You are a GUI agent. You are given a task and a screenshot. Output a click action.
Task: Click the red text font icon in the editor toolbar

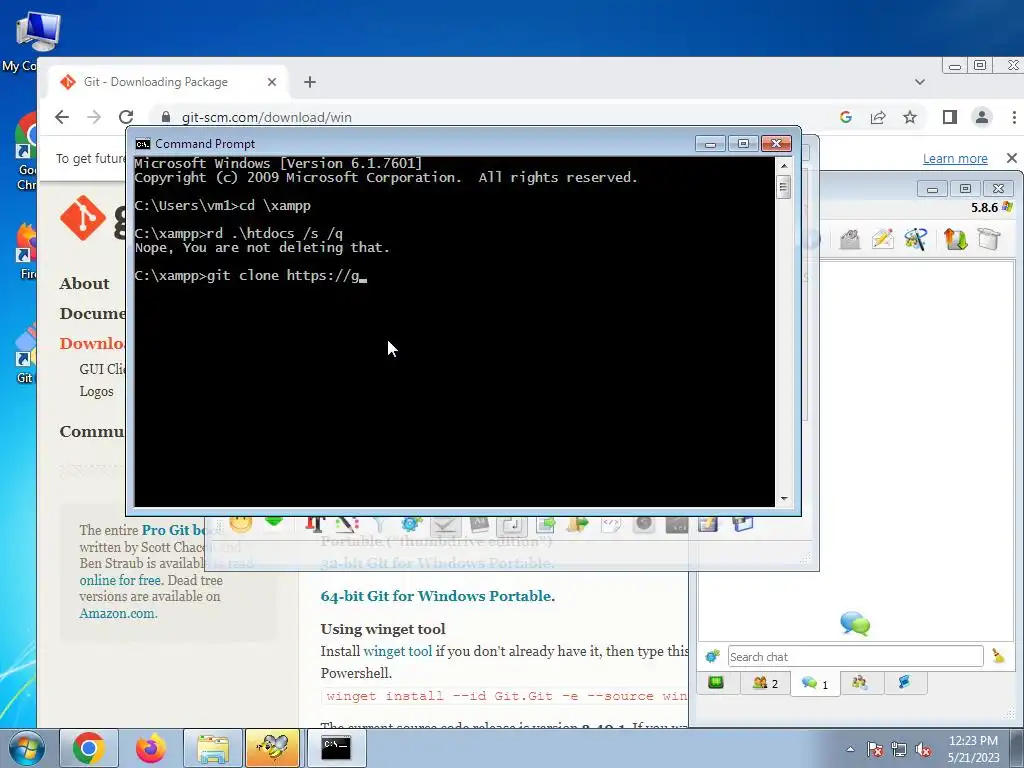point(315,522)
